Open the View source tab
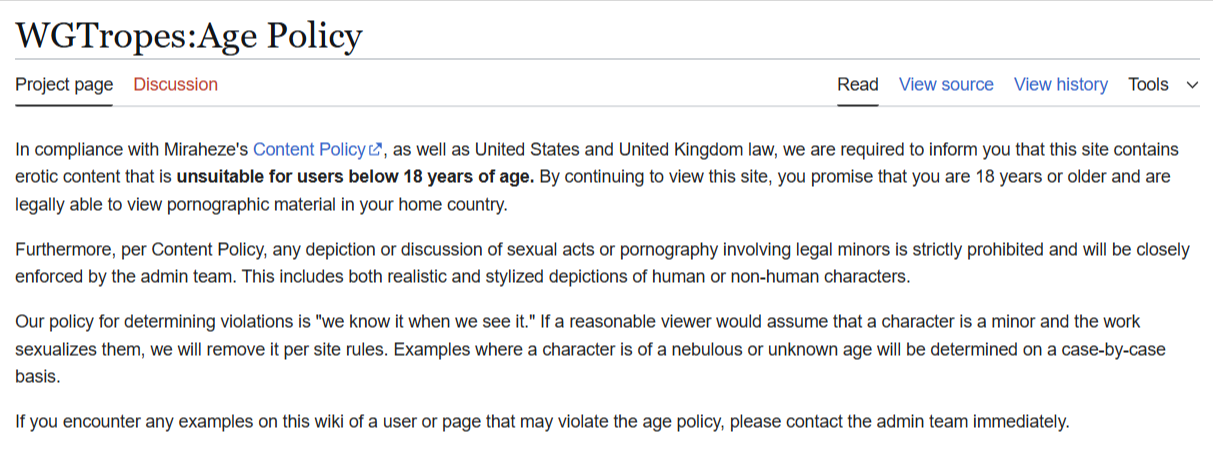Viewport: 1213px width, 451px height. coord(945,85)
